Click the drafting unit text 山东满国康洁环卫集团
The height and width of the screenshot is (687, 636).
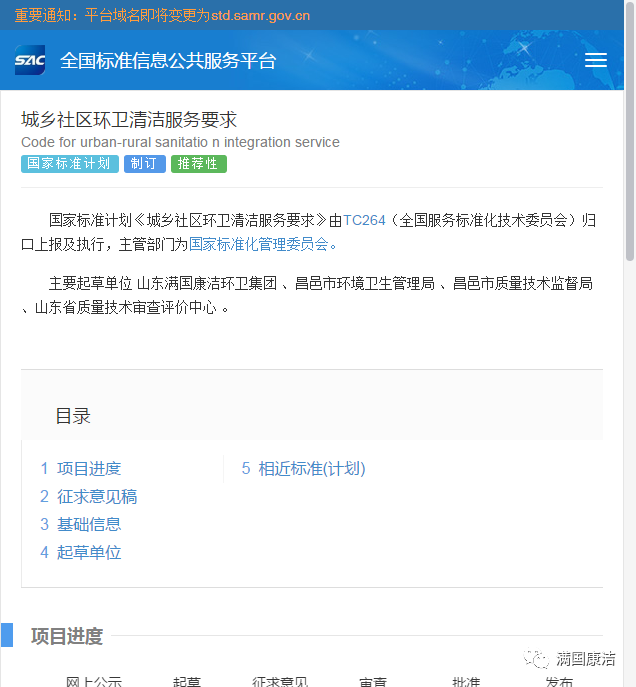(x=207, y=283)
